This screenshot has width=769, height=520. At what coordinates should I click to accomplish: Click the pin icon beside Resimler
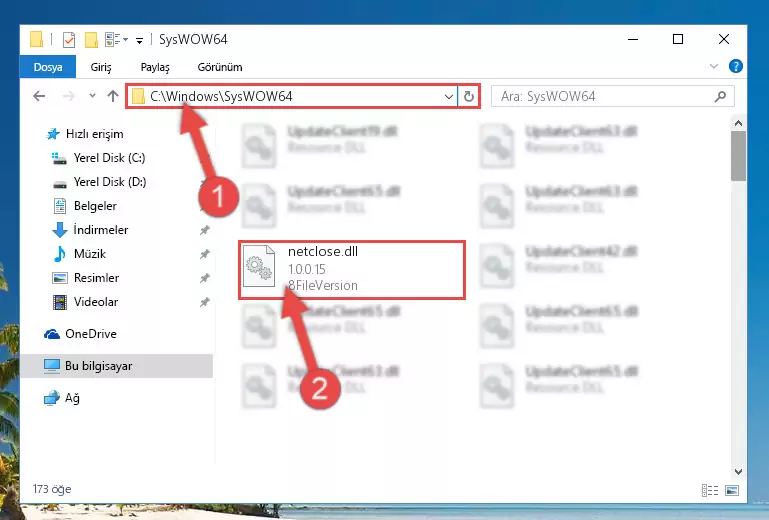[x=205, y=278]
